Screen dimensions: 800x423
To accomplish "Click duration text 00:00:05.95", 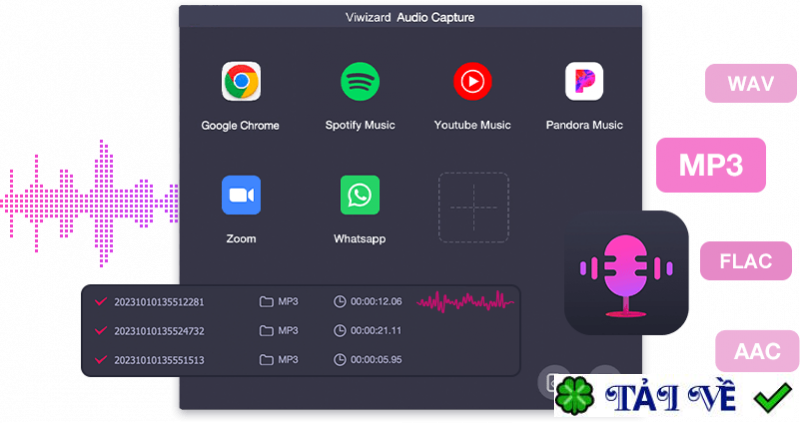I will pyautogui.click(x=376, y=360).
